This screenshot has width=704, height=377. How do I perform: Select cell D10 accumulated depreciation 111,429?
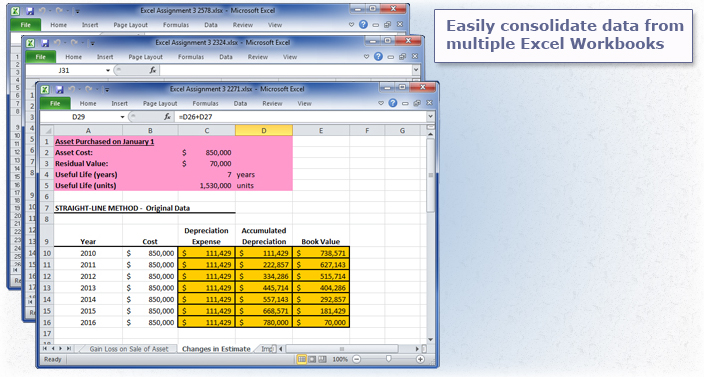(x=264, y=253)
